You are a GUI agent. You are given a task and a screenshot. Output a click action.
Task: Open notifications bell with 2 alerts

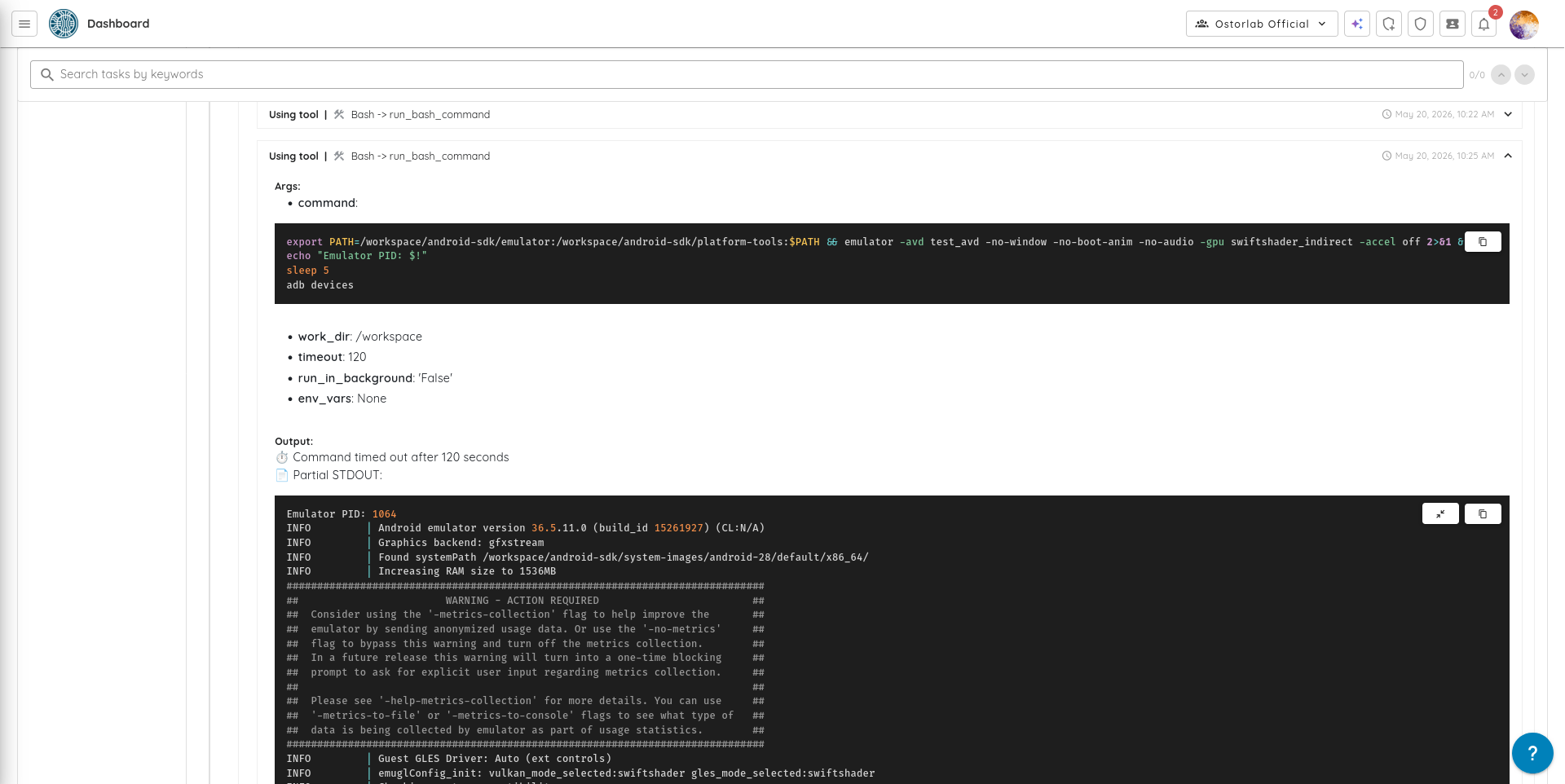click(1484, 24)
